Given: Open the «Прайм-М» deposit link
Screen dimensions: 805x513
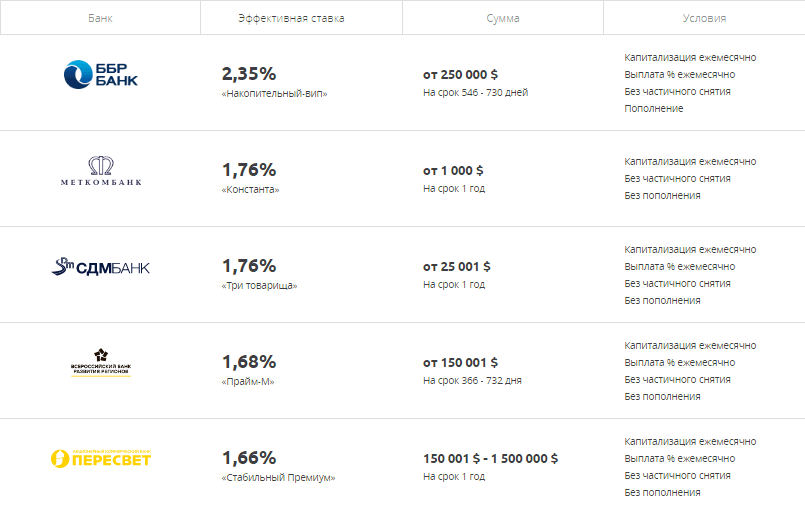Looking at the screenshot, I should click(247, 382).
